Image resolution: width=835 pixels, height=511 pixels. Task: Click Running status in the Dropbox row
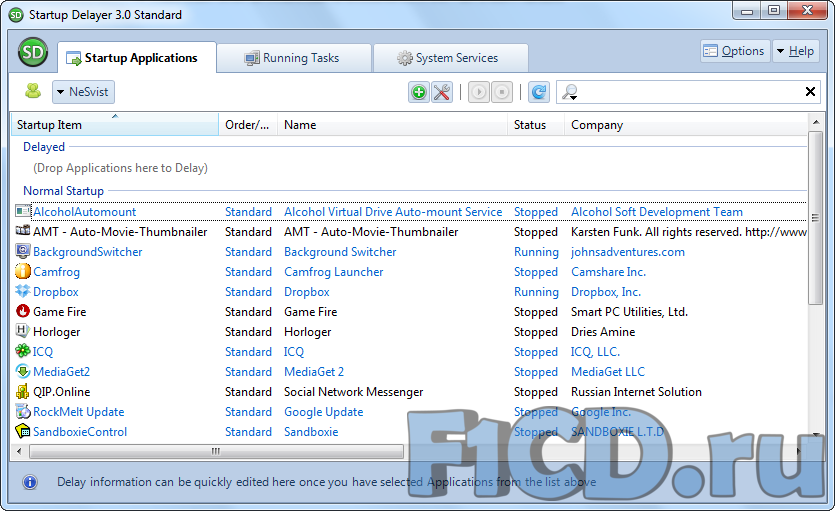tap(536, 292)
